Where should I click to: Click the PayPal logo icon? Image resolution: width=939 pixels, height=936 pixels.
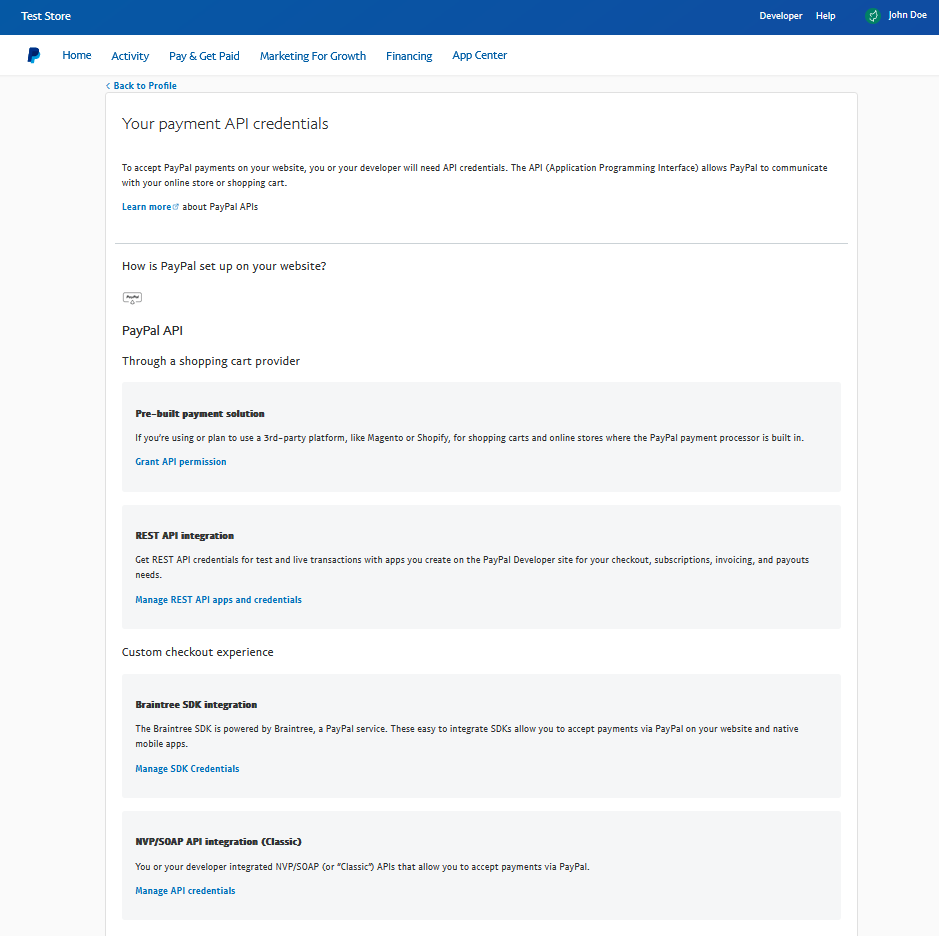click(x=34, y=55)
